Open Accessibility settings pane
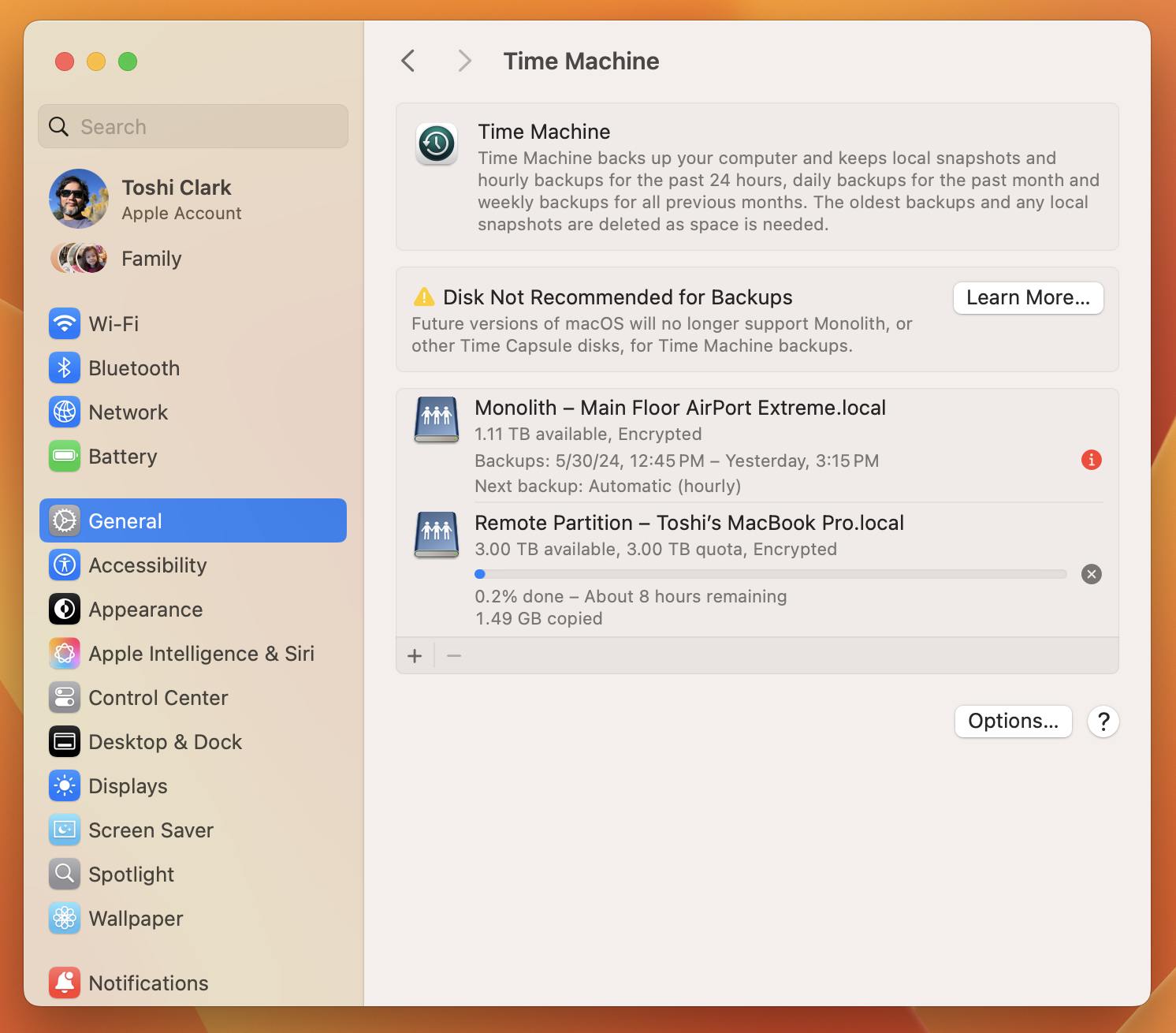This screenshot has height=1033, width=1176. 193,565
